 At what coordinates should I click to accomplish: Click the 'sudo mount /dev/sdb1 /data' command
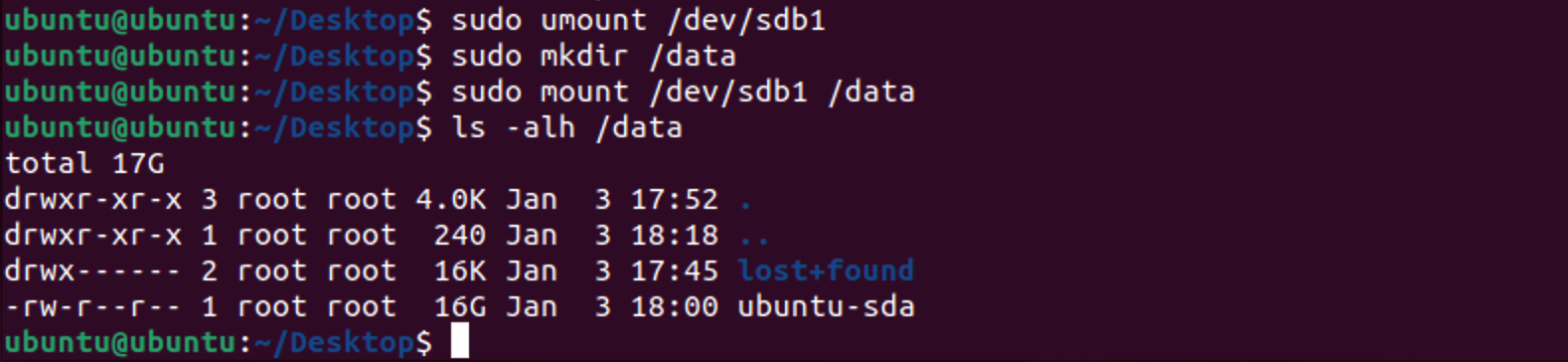tap(683, 91)
